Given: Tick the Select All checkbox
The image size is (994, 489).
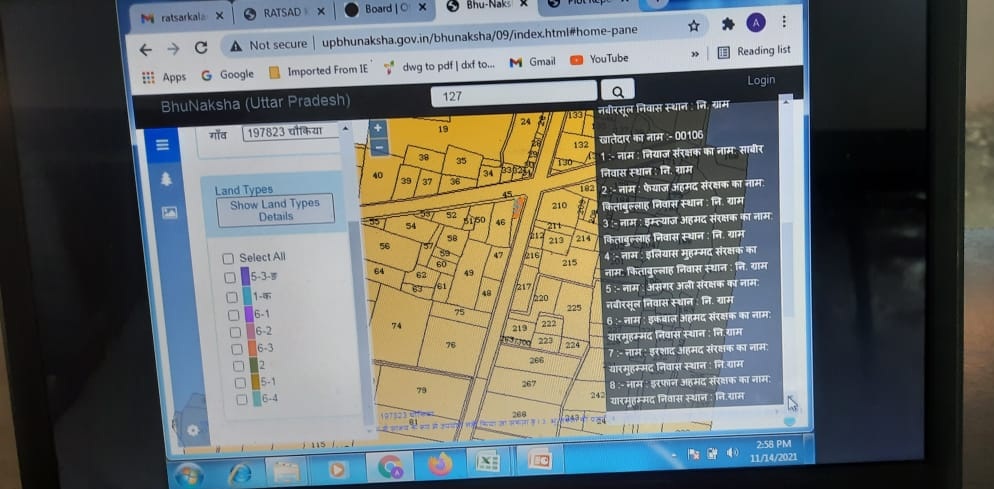Looking at the screenshot, I should point(228,258).
